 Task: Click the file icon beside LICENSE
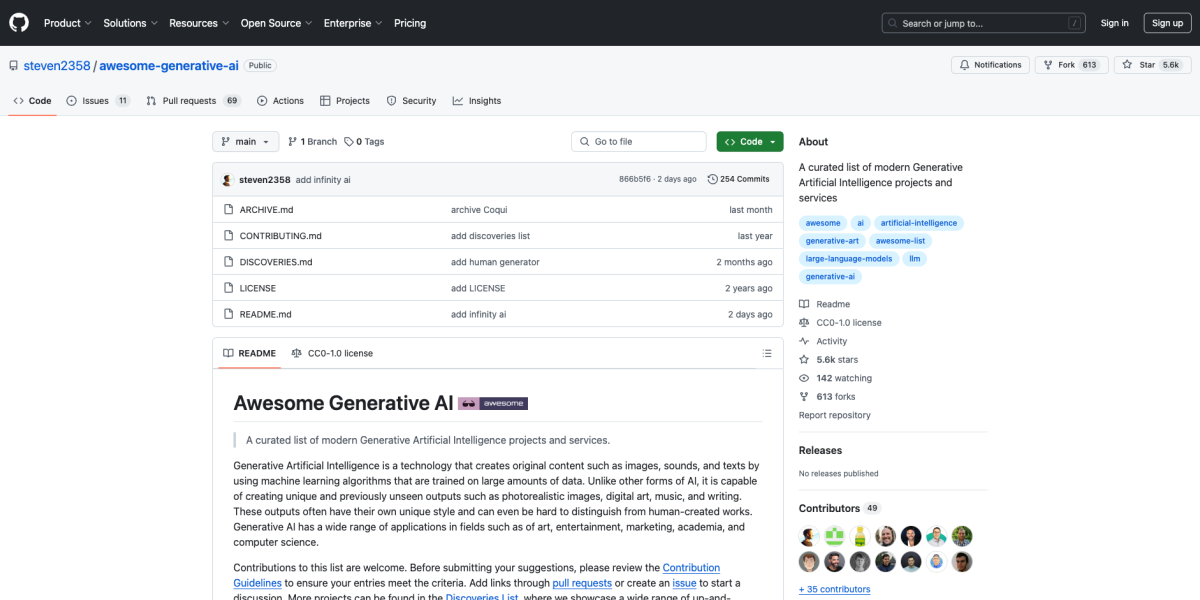229,288
